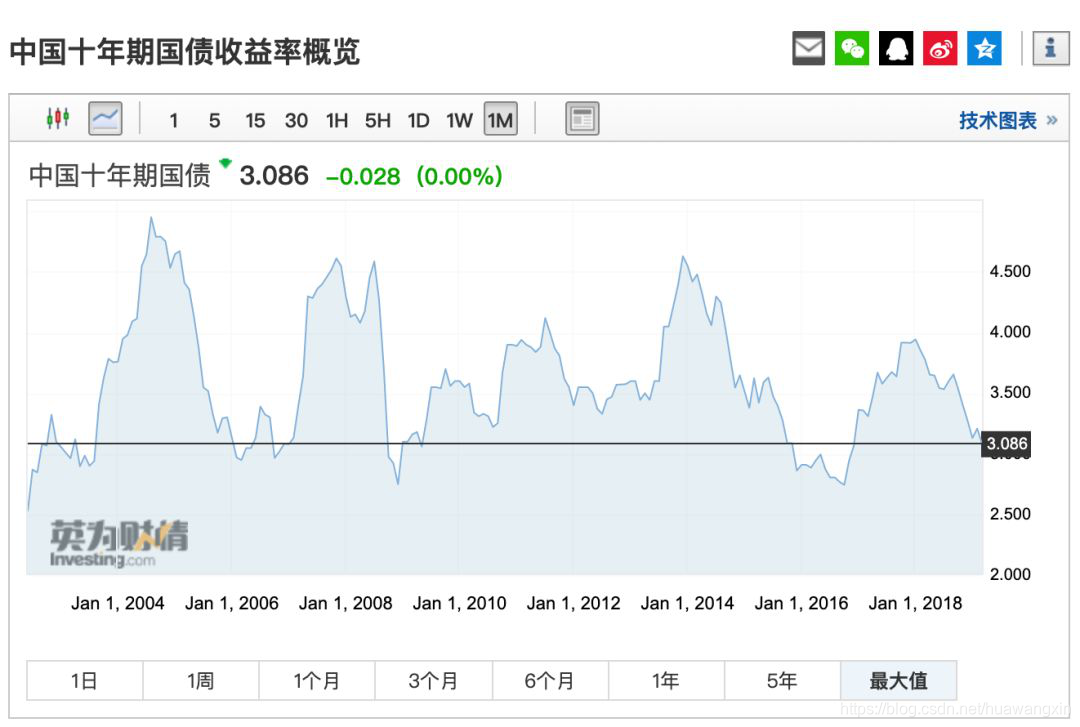Click the Jan 1, 2018 axis label

pos(915,603)
